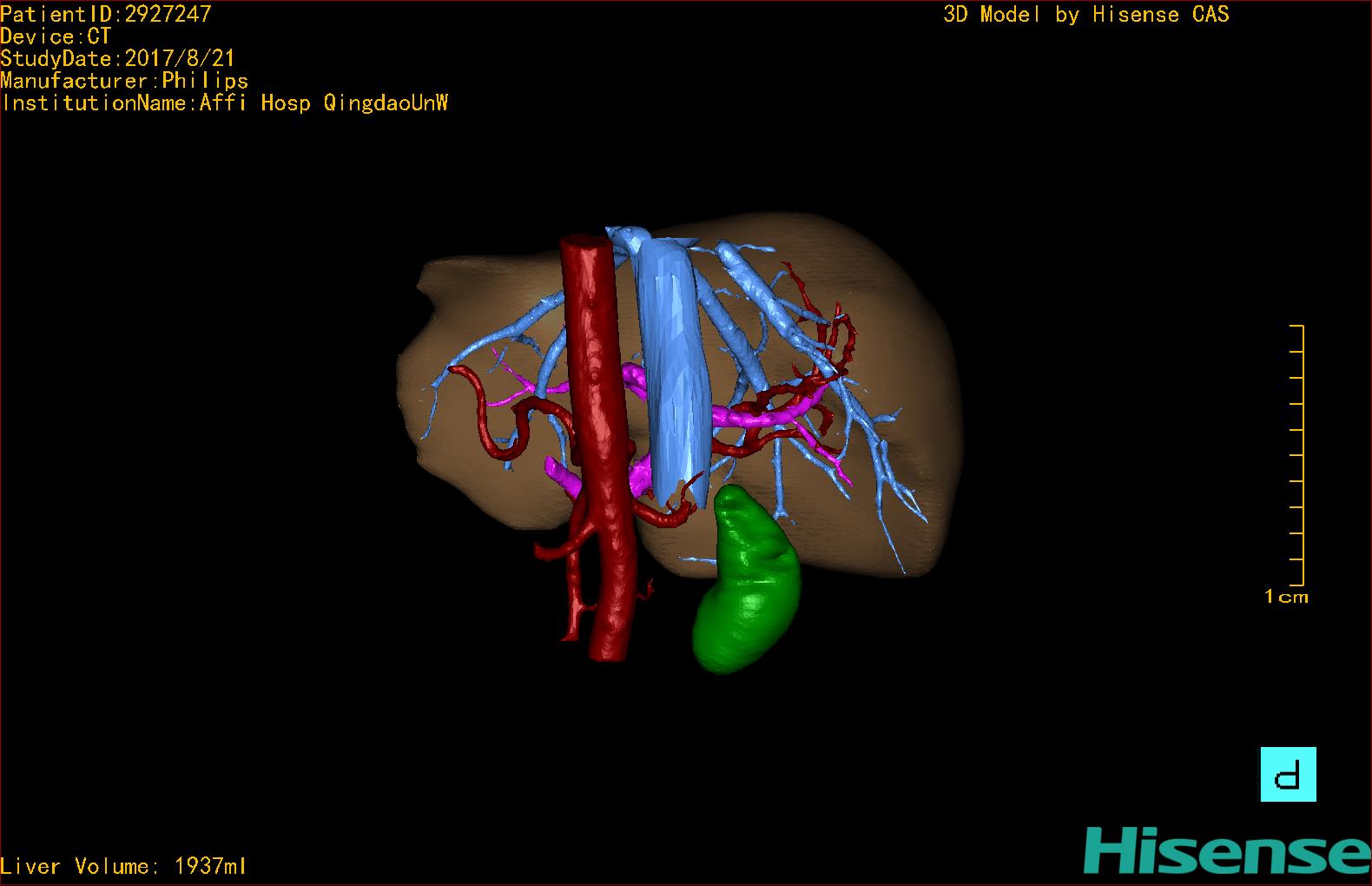Click the yellow scale ruler

click(1297, 456)
